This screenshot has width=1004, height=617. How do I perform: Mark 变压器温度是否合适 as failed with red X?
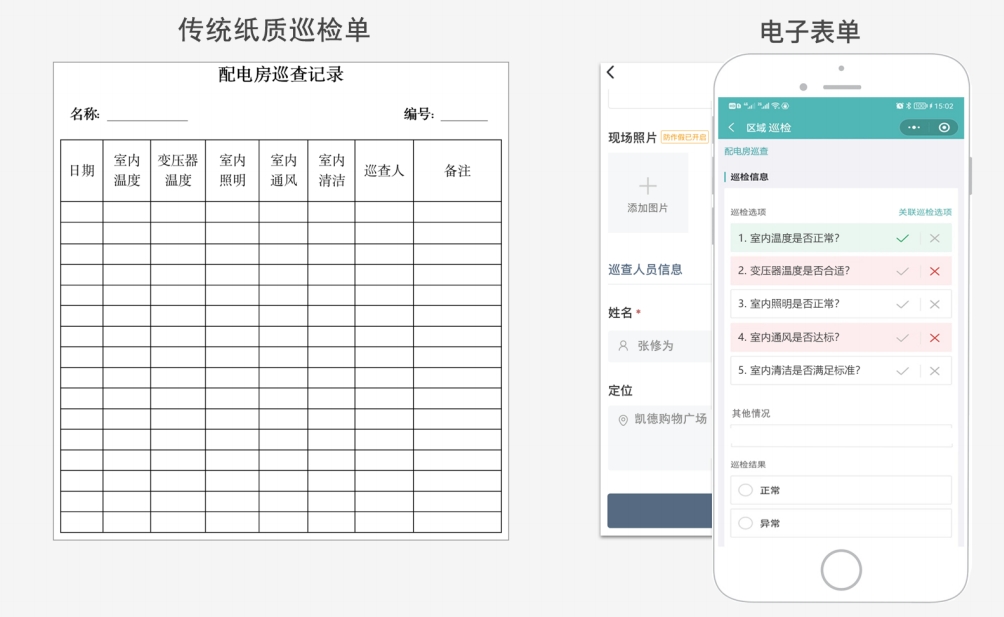tap(934, 271)
